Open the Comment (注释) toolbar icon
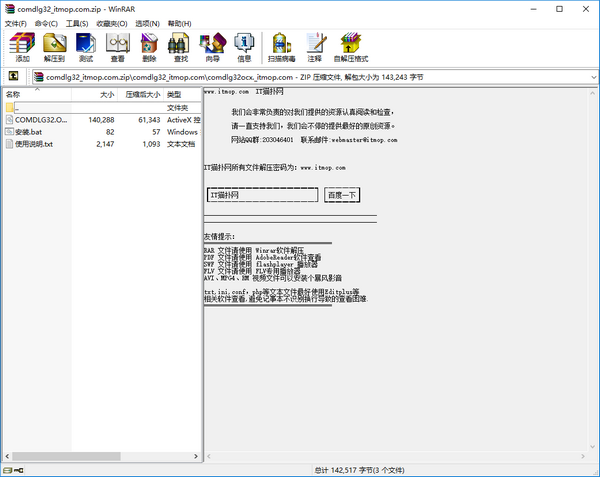This screenshot has width=600, height=477. [315, 47]
